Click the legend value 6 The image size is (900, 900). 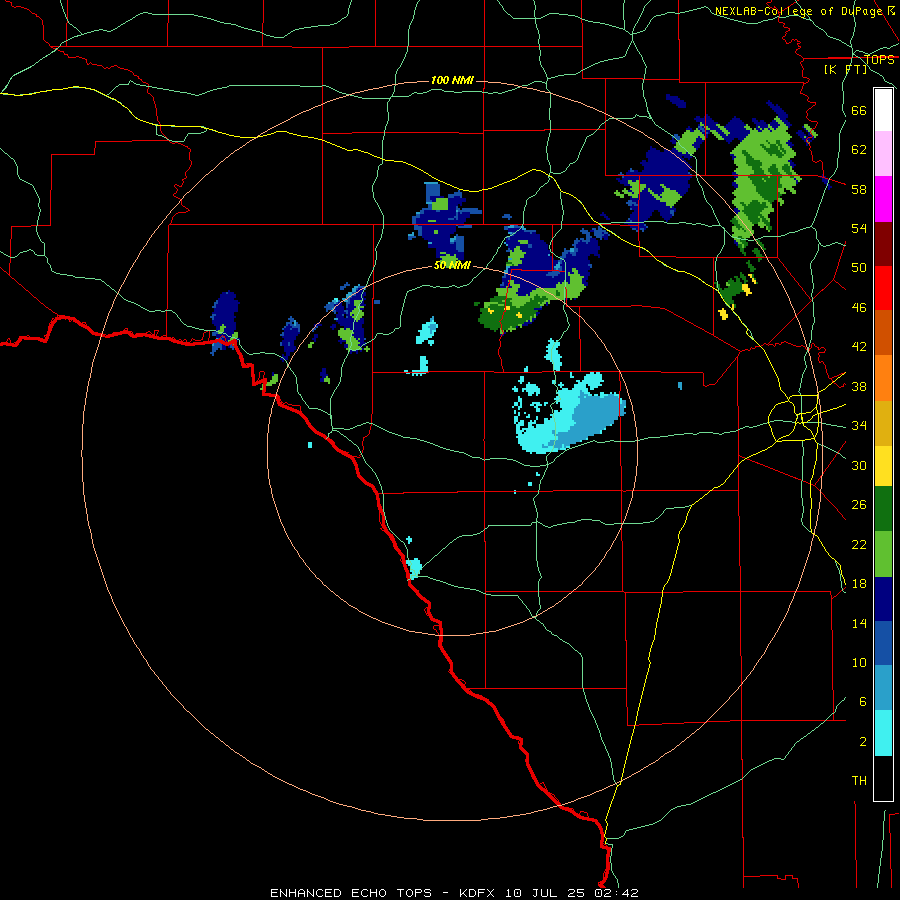pos(863,701)
